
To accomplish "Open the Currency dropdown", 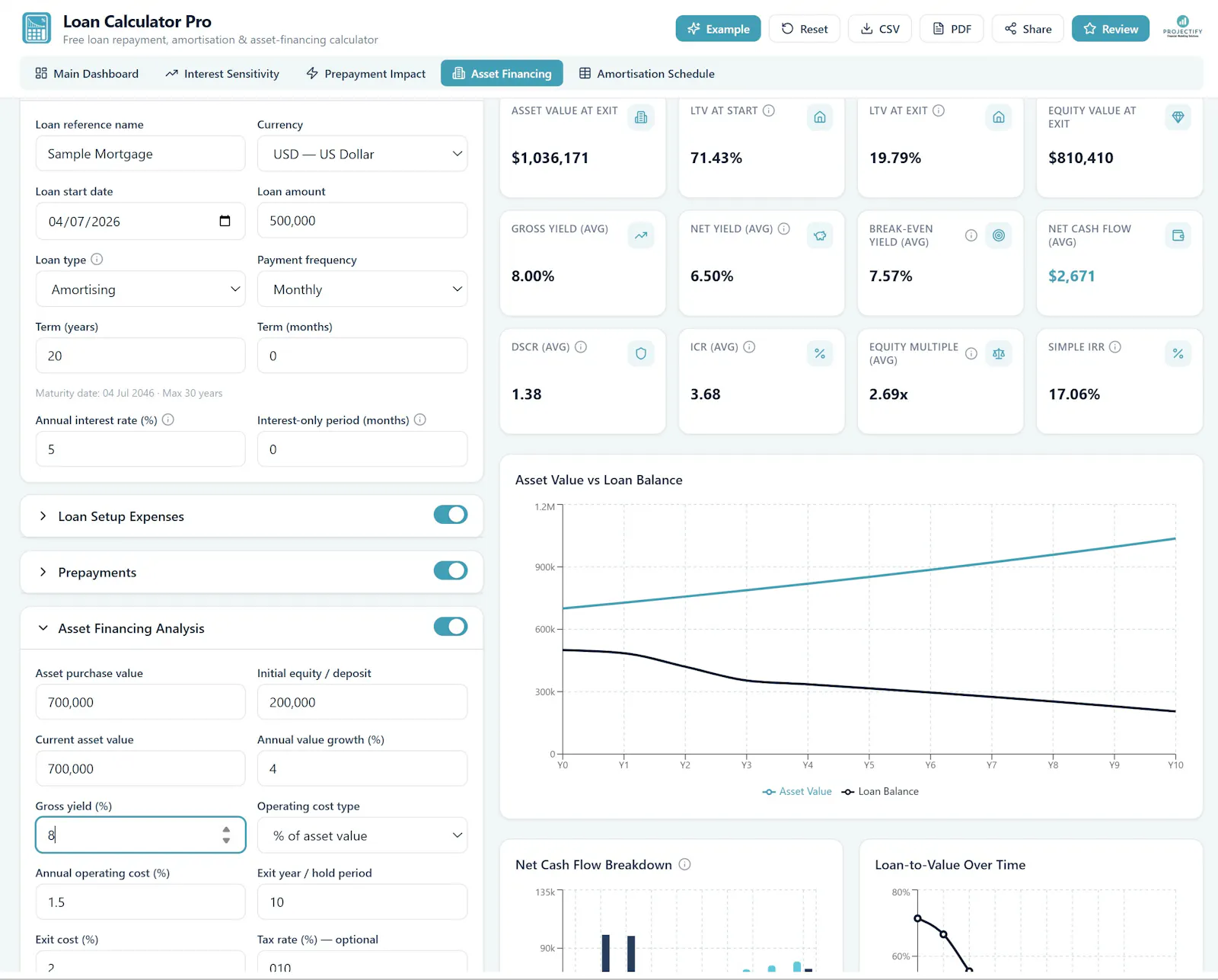I will tap(362, 154).
